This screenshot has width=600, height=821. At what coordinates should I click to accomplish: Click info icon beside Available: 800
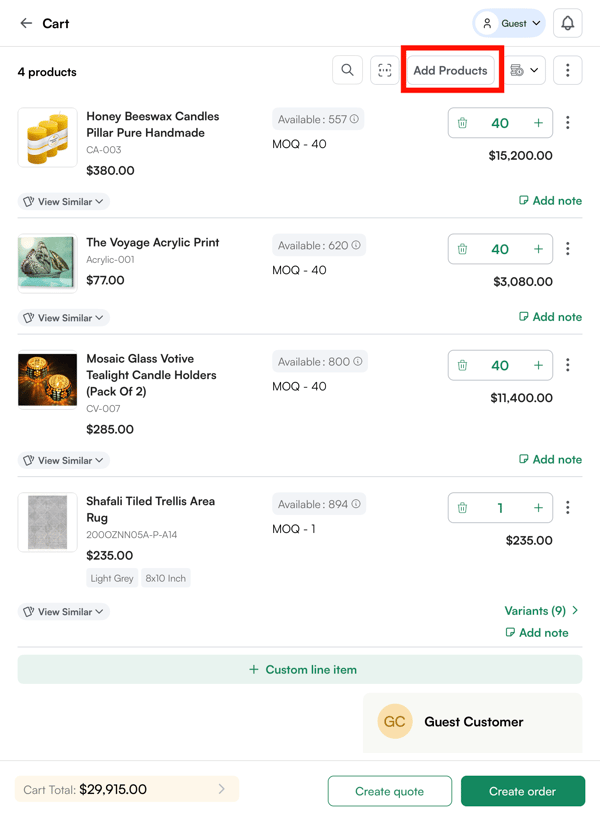(x=358, y=361)
